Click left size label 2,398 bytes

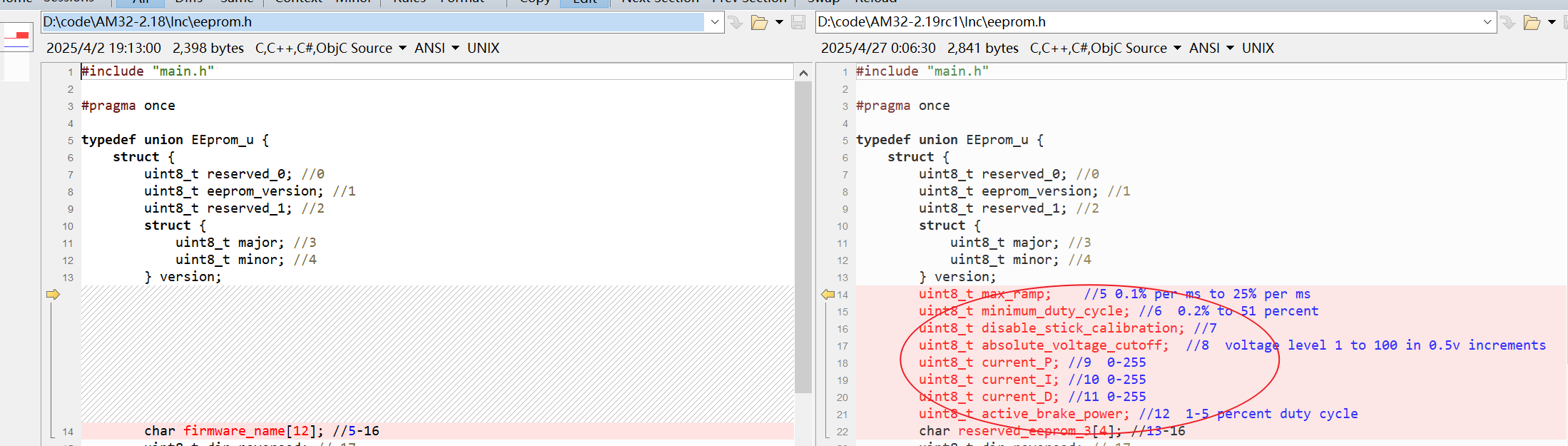208,48
